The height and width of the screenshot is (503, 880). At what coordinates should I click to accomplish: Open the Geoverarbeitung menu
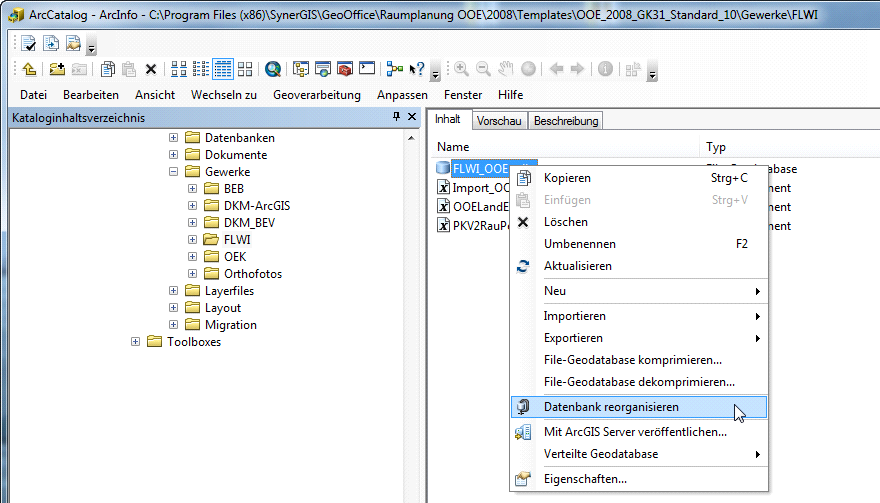click(x=316, y=95)
